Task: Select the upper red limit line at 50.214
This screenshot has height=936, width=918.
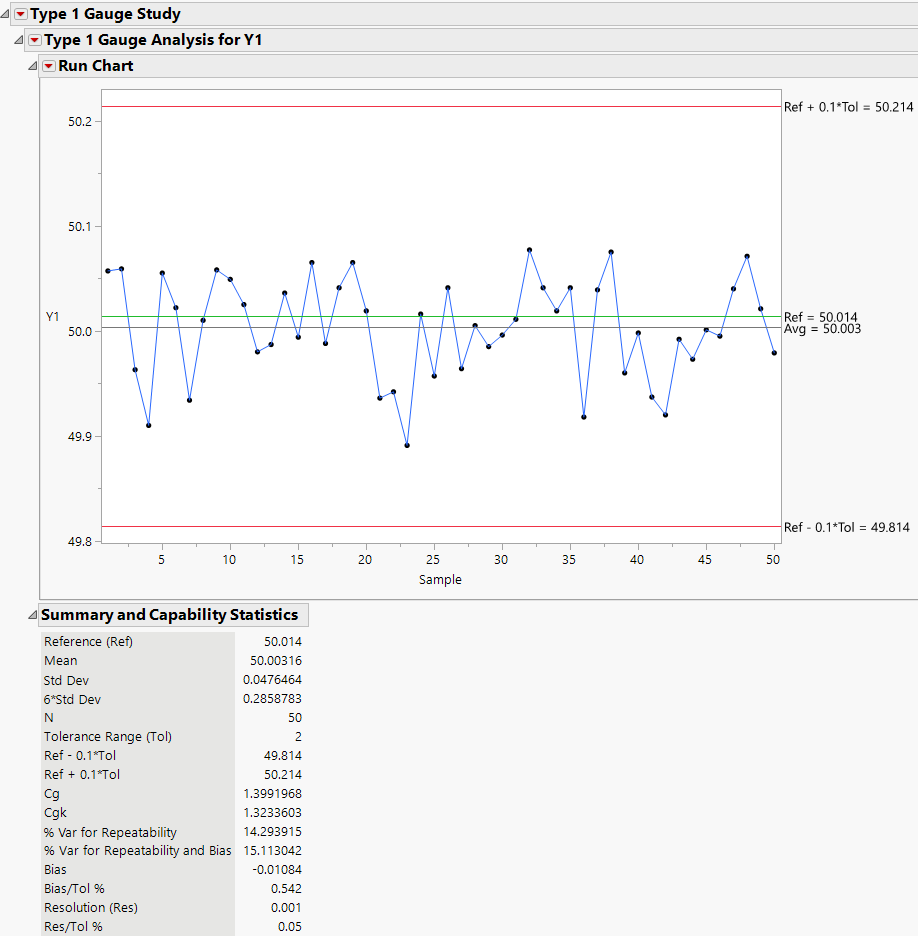Action: coord(400,106)
